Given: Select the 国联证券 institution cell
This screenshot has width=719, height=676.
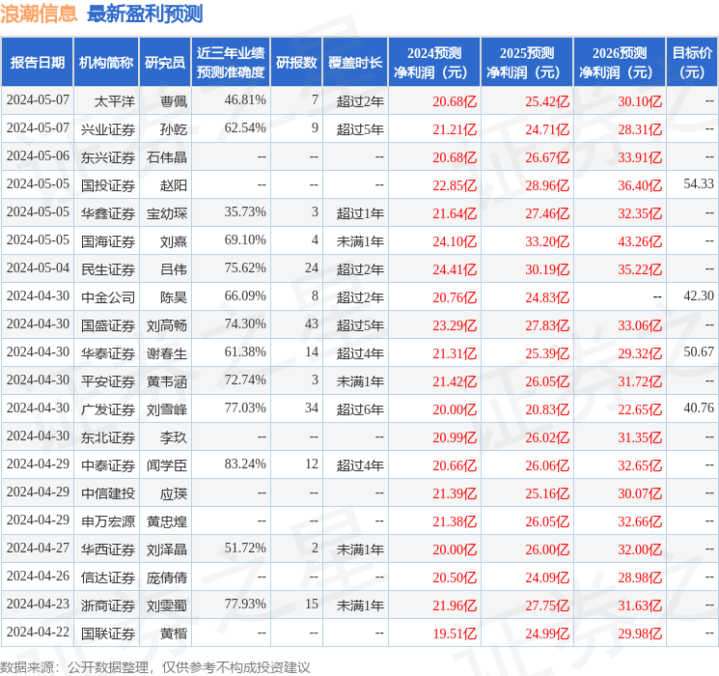Looking at the screenshot, I should tap(108, 633).
